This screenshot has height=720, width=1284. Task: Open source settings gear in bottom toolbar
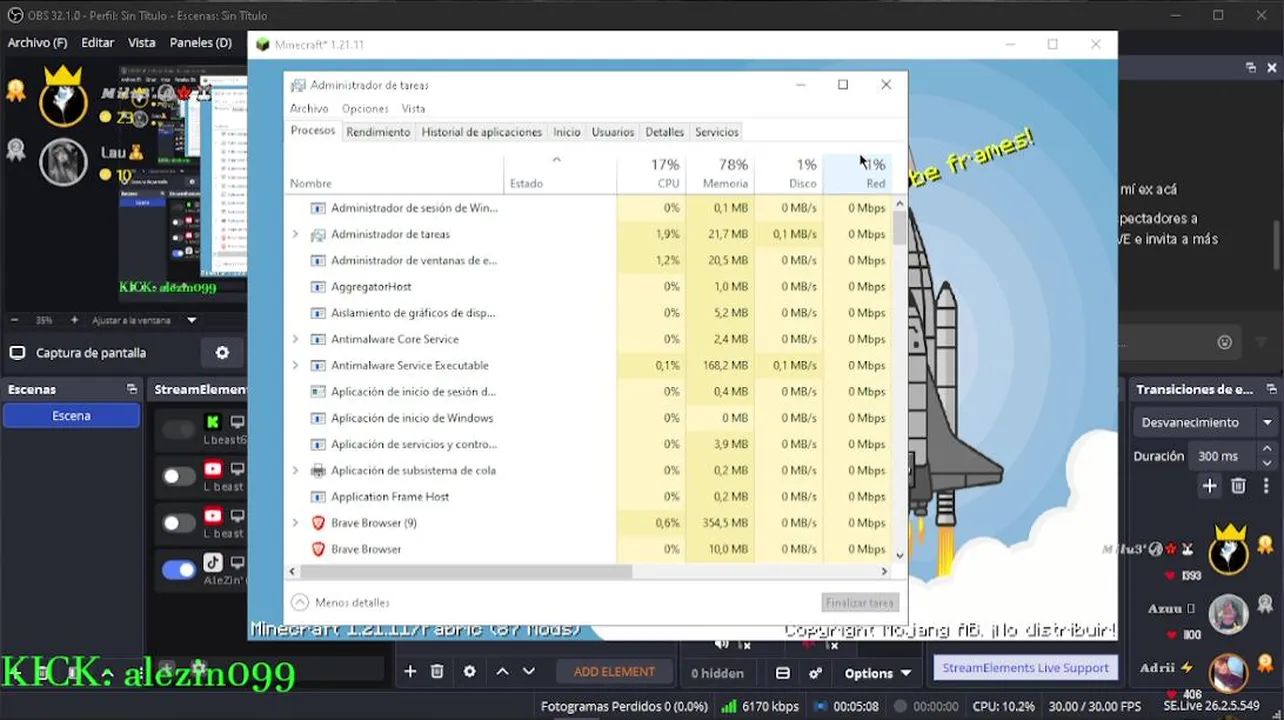tap(469, 672)
